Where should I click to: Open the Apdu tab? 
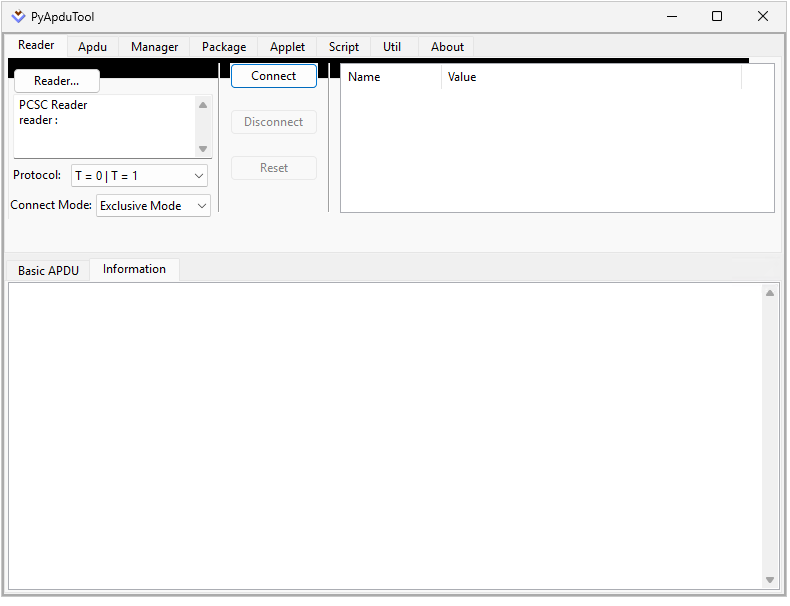[x=92, y=47]
